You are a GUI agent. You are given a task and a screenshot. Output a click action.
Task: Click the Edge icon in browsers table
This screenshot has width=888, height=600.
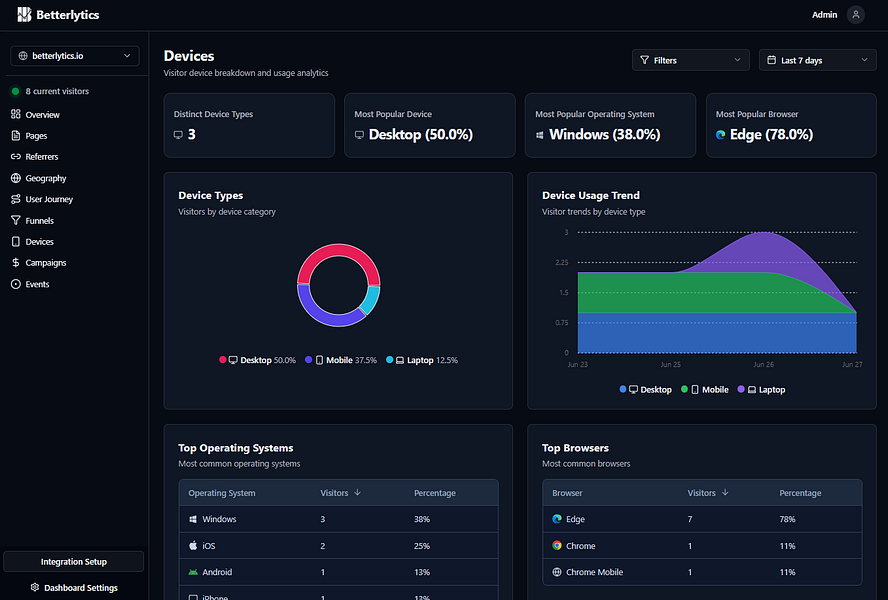point(557,518)
